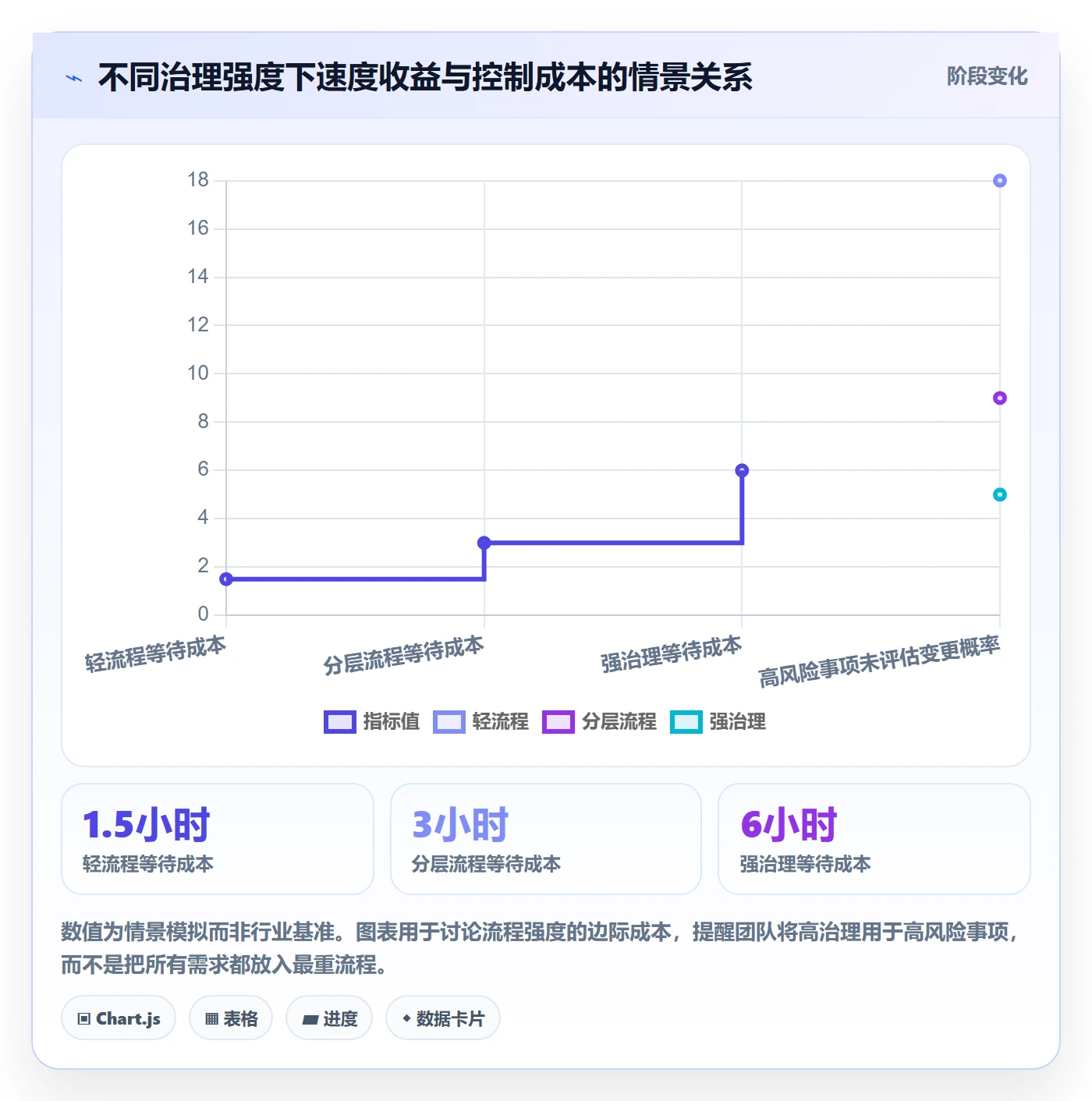Select the step line point at value 6
Viewport: 1092px width, 1101px height.
[742, 470]
